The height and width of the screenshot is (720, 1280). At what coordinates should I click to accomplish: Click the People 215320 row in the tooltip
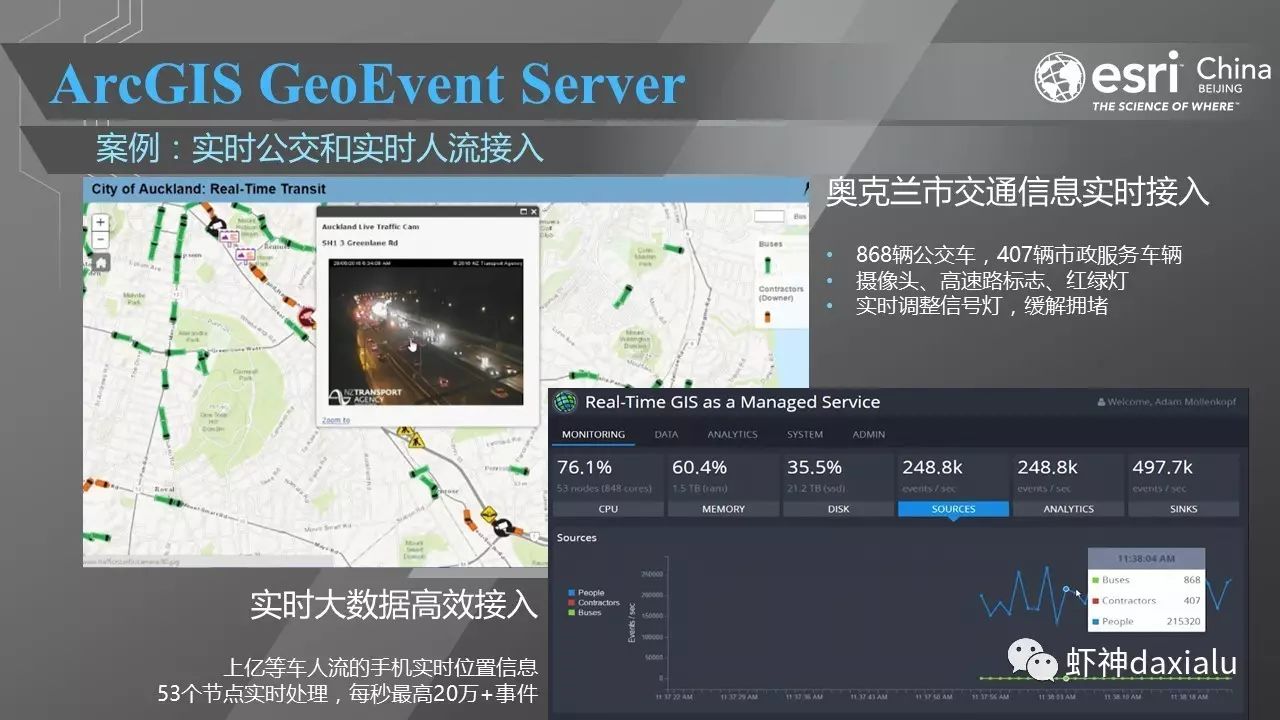point(1146,621)
